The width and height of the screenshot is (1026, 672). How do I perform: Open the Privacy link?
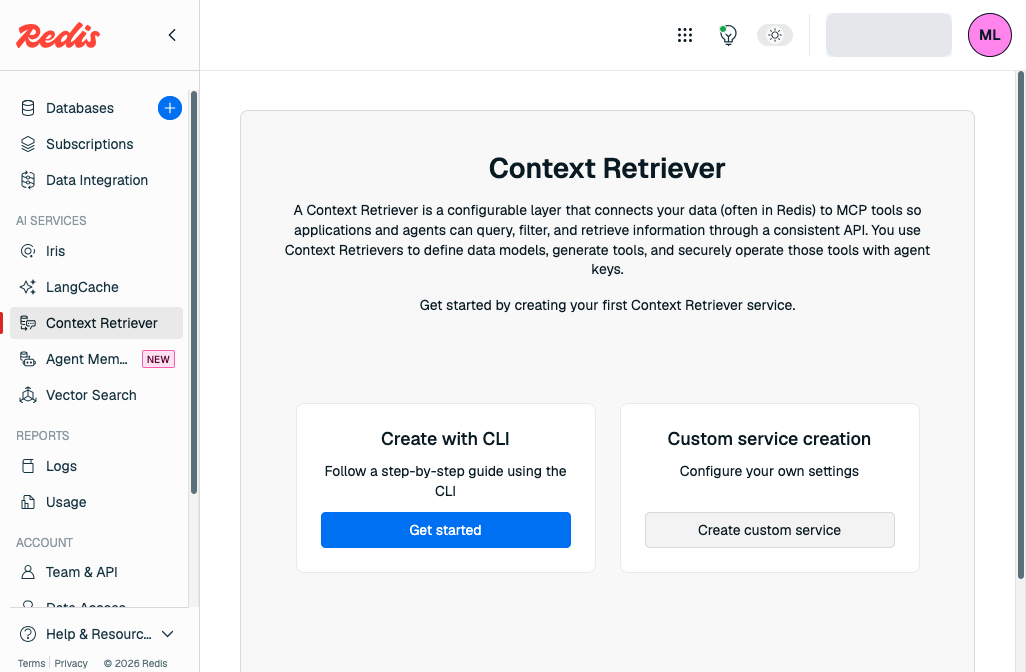point(71,663)
